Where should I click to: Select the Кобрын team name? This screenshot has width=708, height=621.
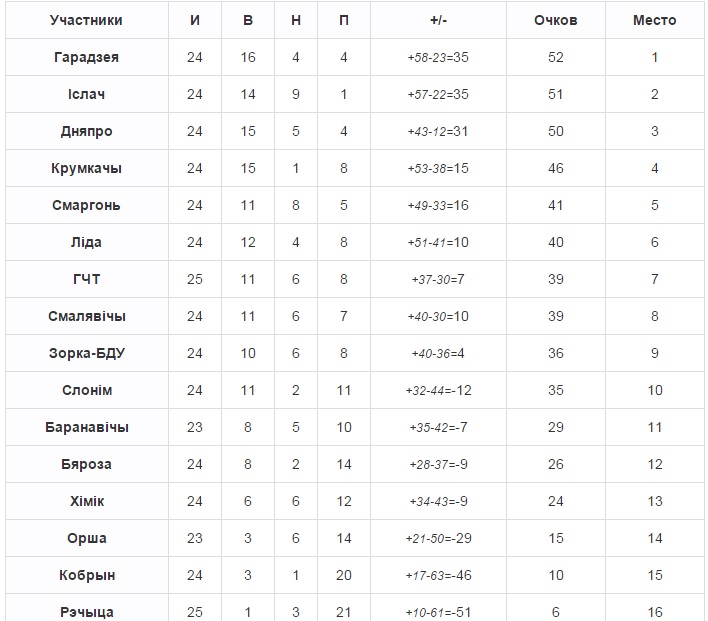[86, 575]
